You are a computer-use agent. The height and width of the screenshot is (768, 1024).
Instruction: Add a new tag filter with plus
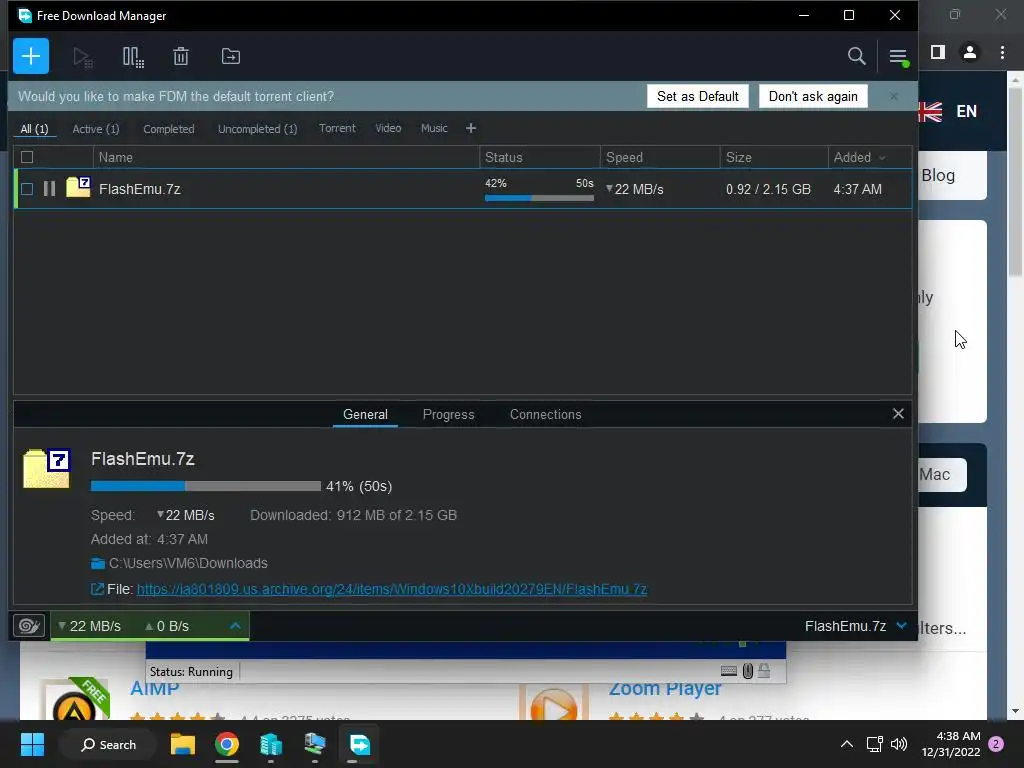click(x=471, y=128)
